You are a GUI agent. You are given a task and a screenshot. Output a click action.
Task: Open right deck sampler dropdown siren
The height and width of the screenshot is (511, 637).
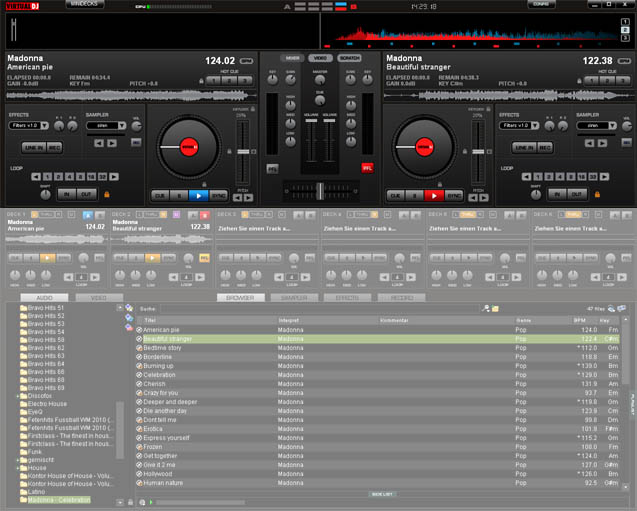tap(597, 126)
